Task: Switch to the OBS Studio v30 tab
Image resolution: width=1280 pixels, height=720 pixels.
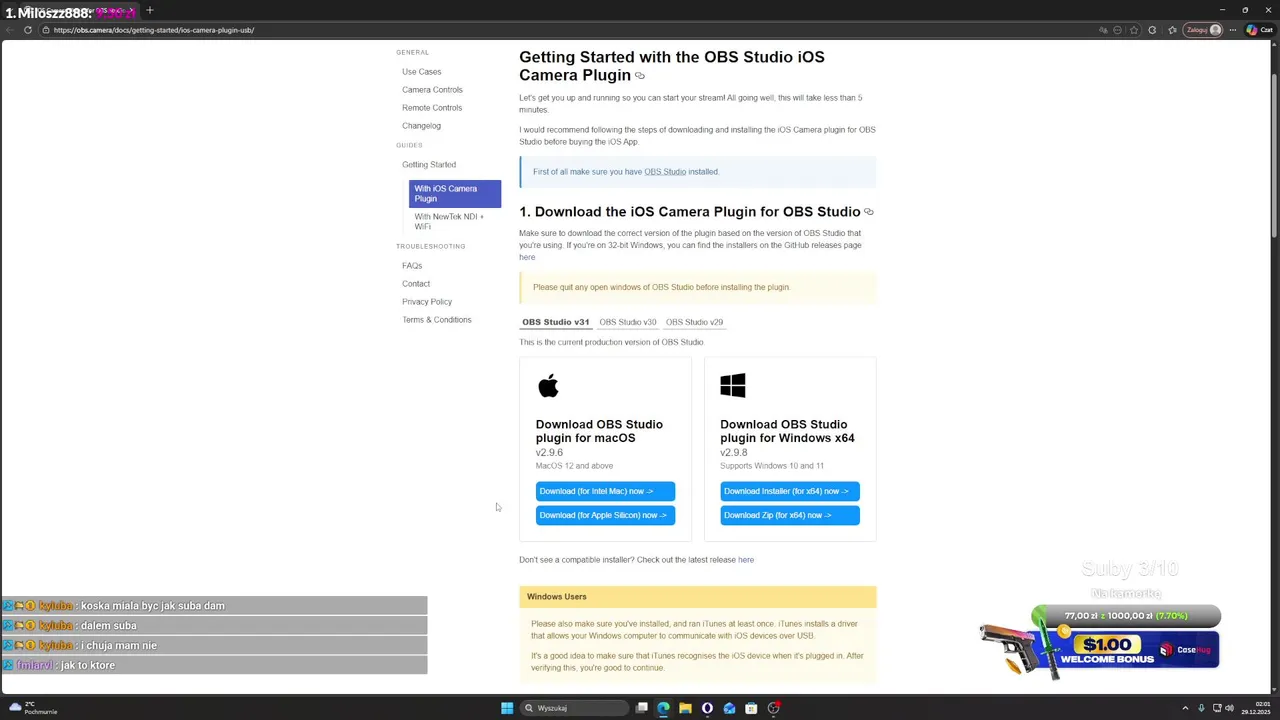Action: tap(627, 322)
